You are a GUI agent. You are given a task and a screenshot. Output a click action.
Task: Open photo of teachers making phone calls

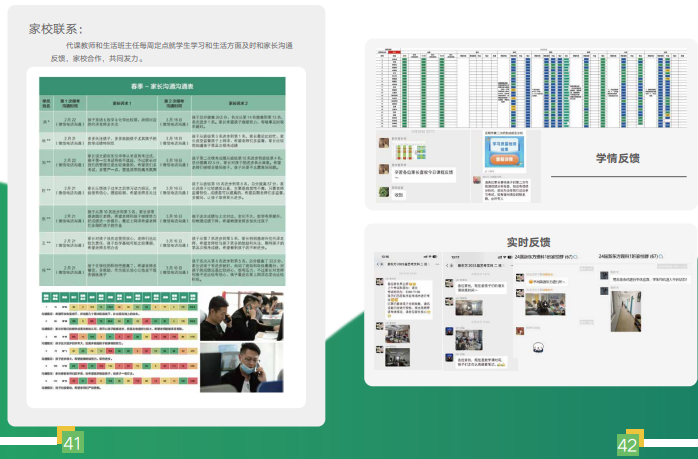coord(242,316)
